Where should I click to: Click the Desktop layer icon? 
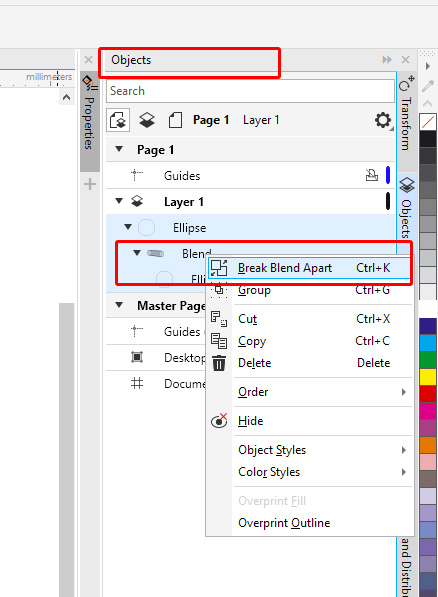(x=137, y=357)
